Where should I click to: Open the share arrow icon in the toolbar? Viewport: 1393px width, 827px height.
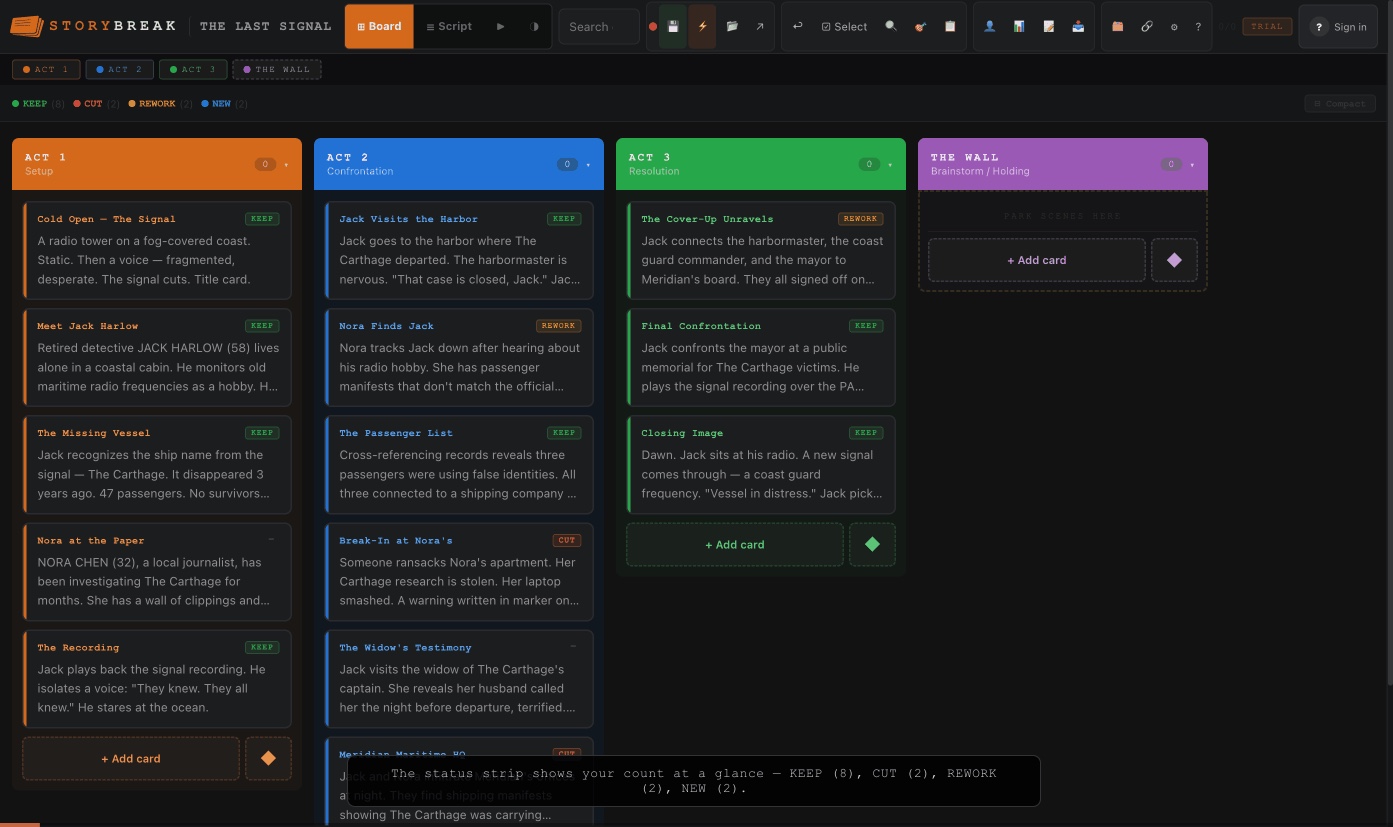(759, 27)
